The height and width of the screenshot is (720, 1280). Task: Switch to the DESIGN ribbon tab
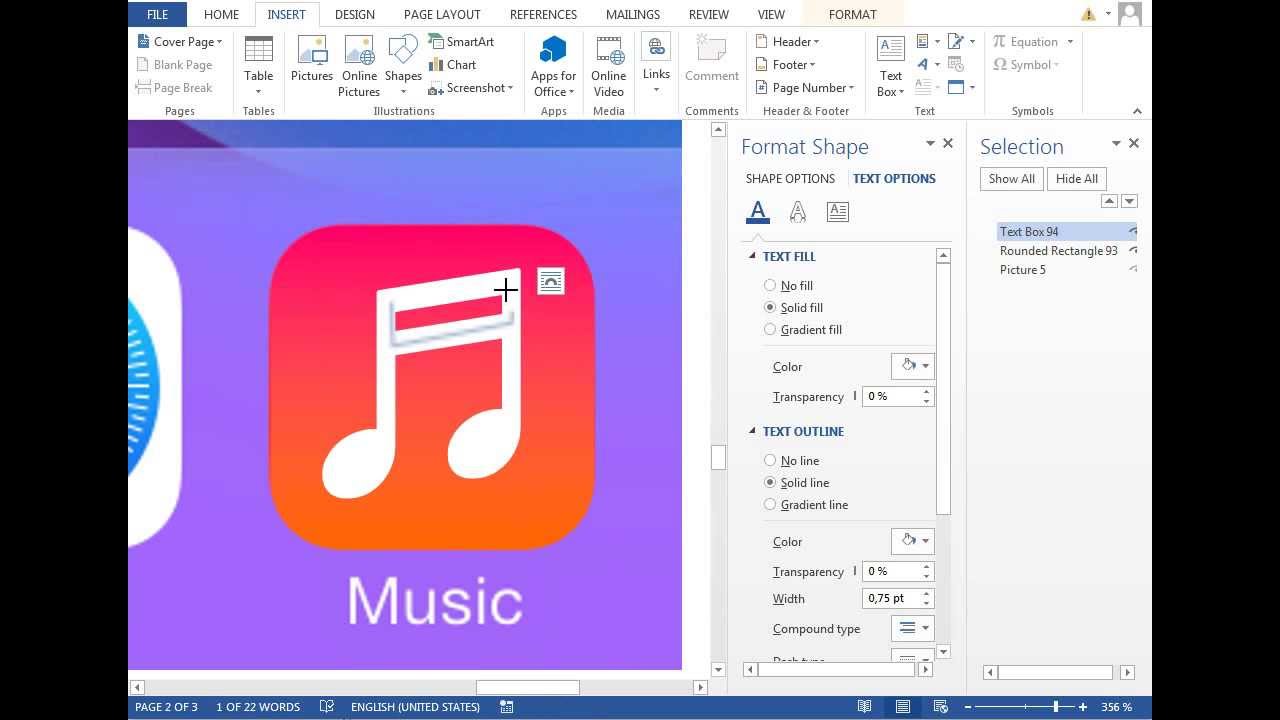(354, 15)
